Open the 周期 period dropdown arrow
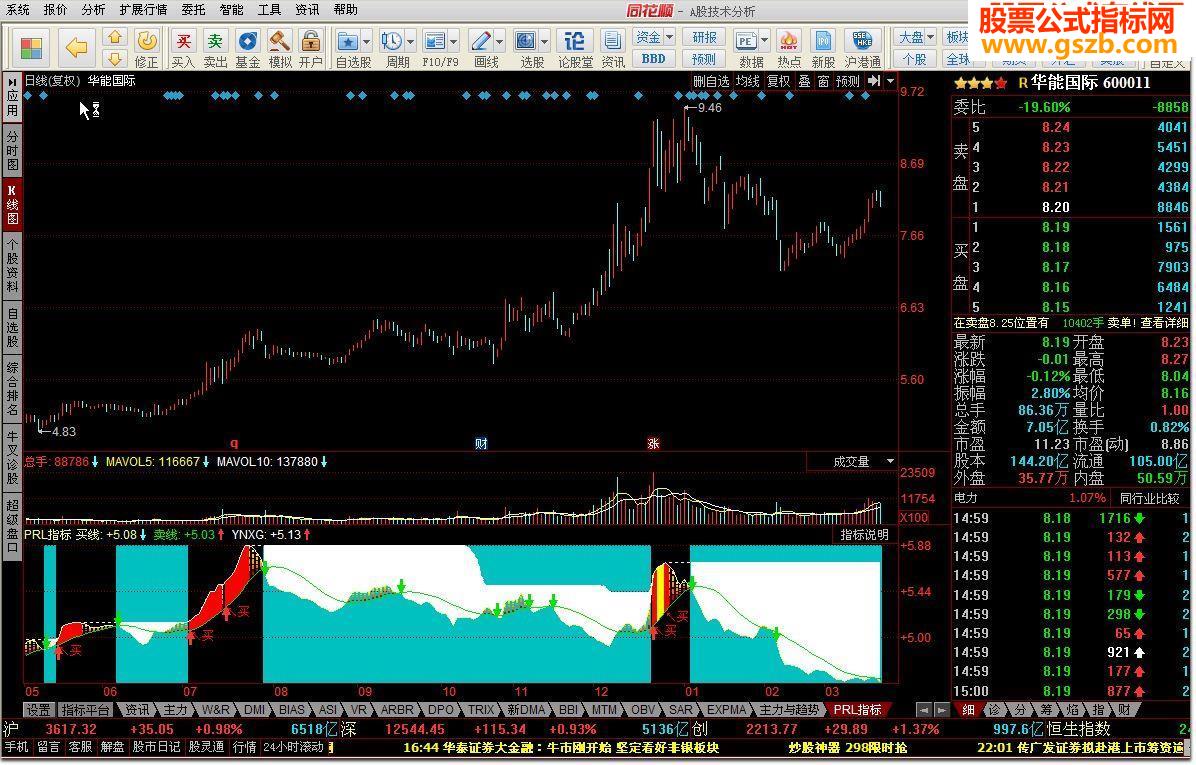 (x=410, y=41)
